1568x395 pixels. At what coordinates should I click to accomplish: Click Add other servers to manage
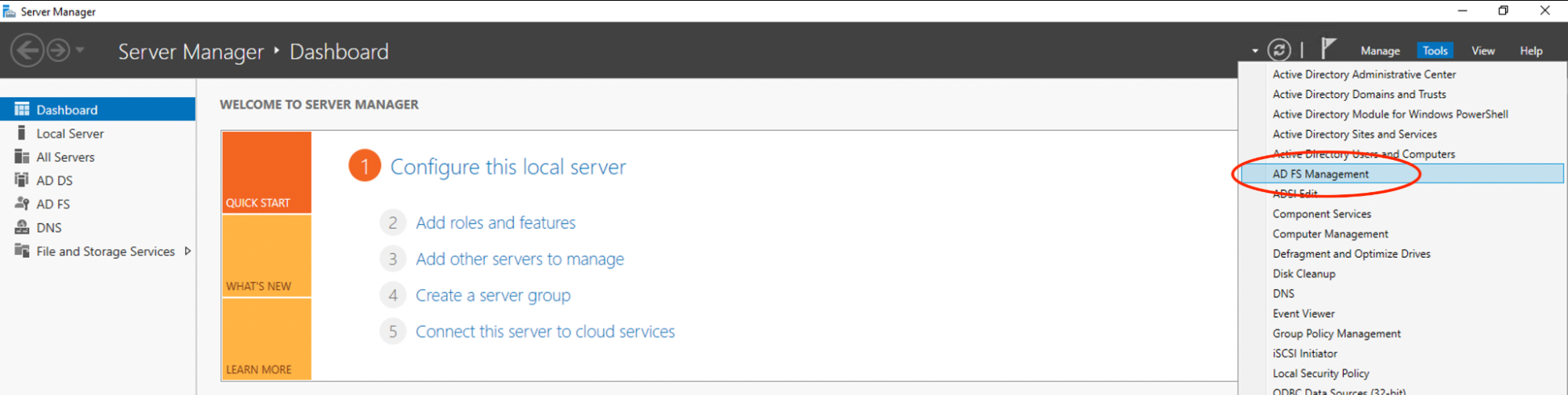click(x=520, y=259)
